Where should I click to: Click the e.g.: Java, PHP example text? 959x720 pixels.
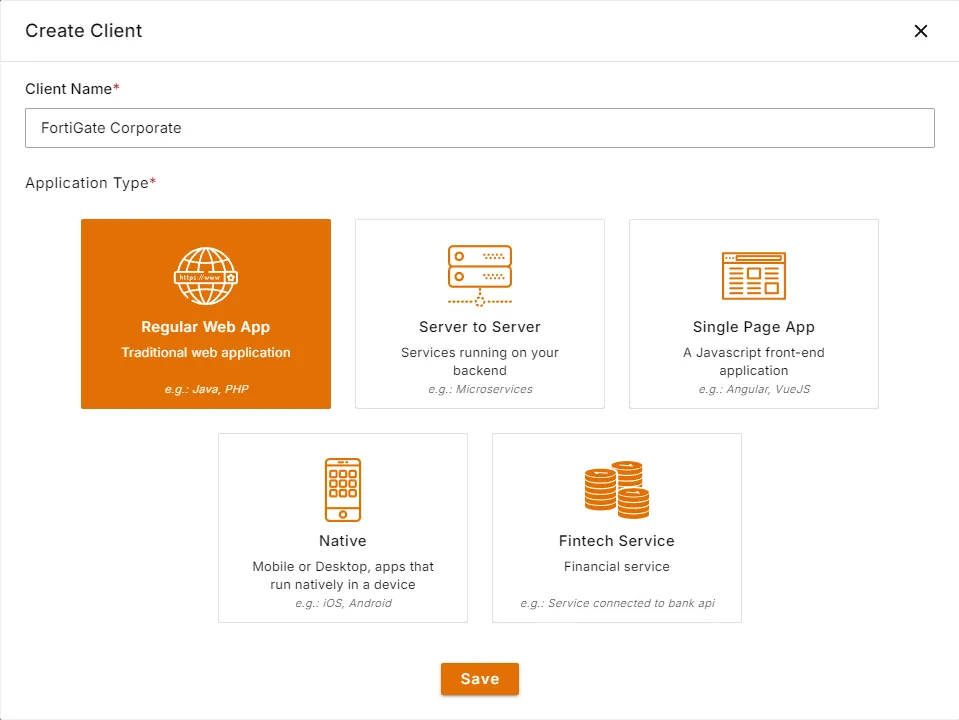[x=205, y=389]
